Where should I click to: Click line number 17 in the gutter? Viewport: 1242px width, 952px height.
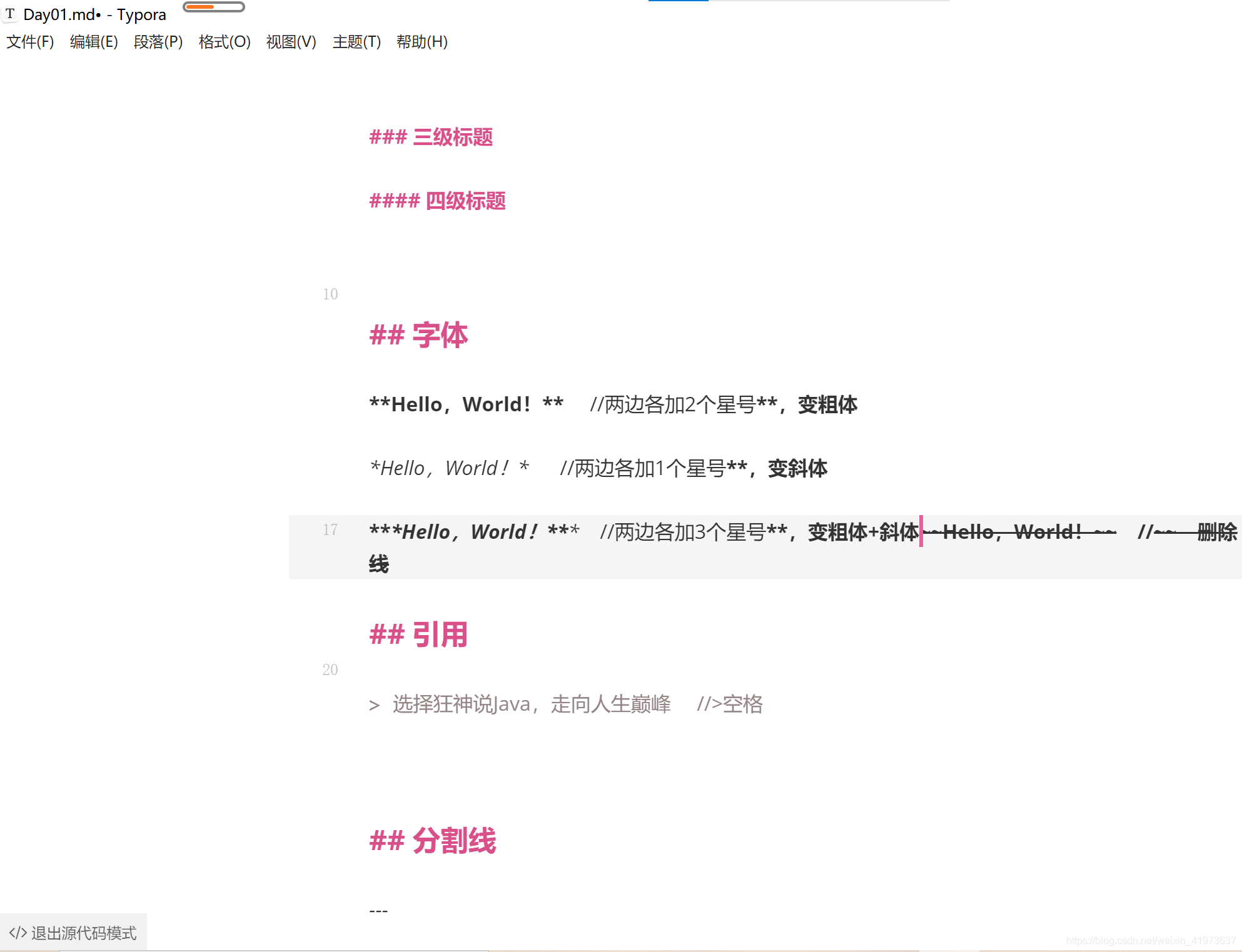tap(330, 529)
